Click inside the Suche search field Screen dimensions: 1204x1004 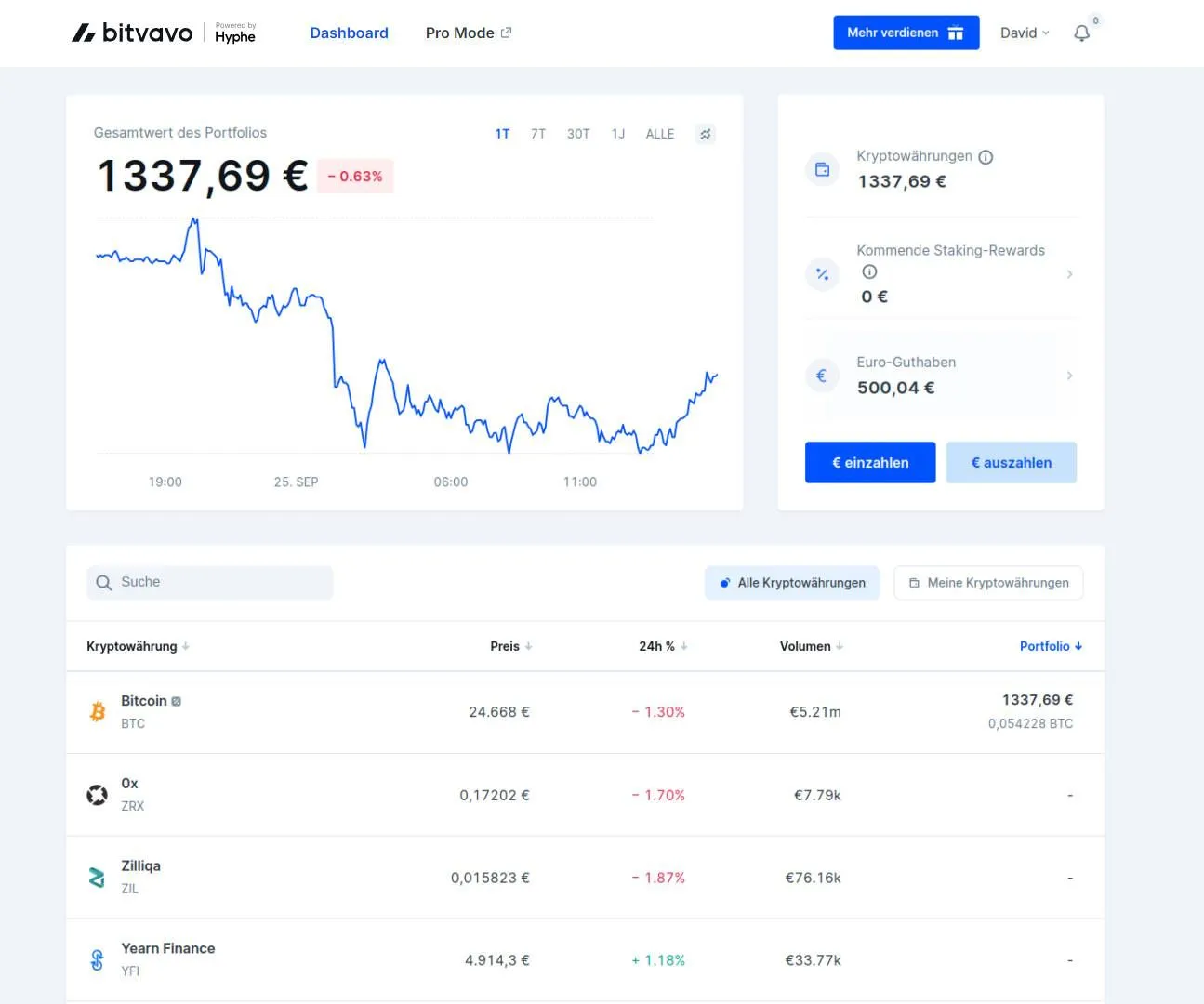pyautogui.click(x=209, y=583)
